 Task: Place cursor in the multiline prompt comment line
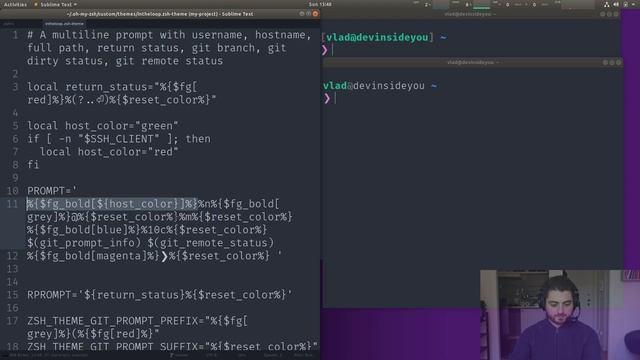(169, 48)
